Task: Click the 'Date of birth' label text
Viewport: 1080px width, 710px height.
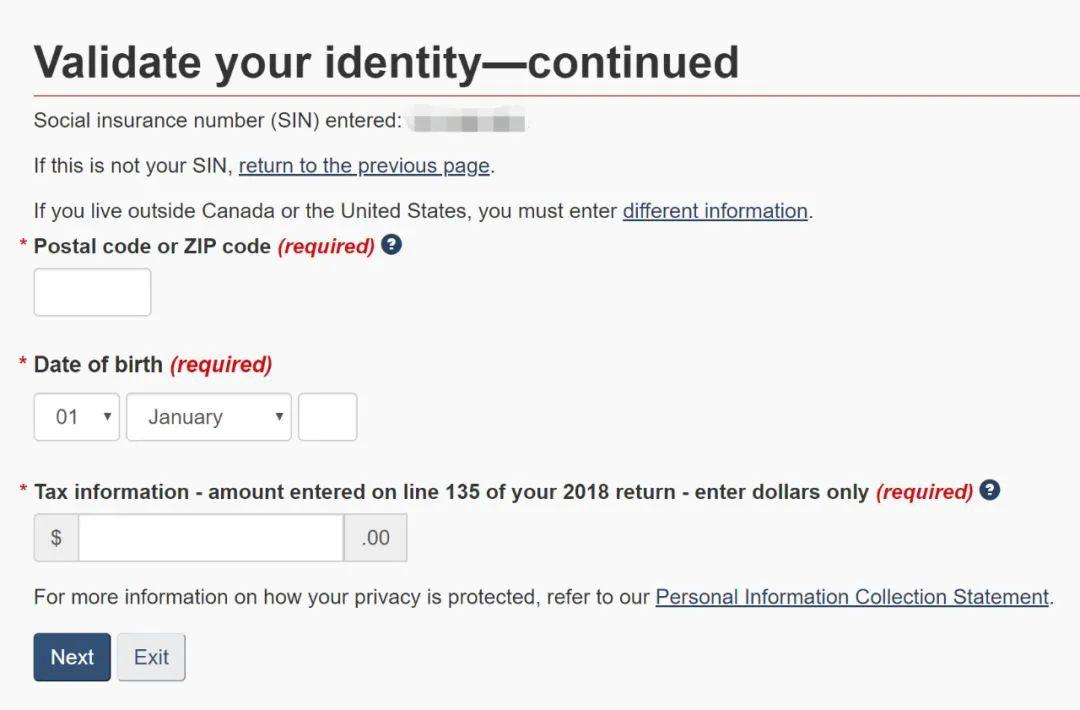Action: [x=98, y=365]
